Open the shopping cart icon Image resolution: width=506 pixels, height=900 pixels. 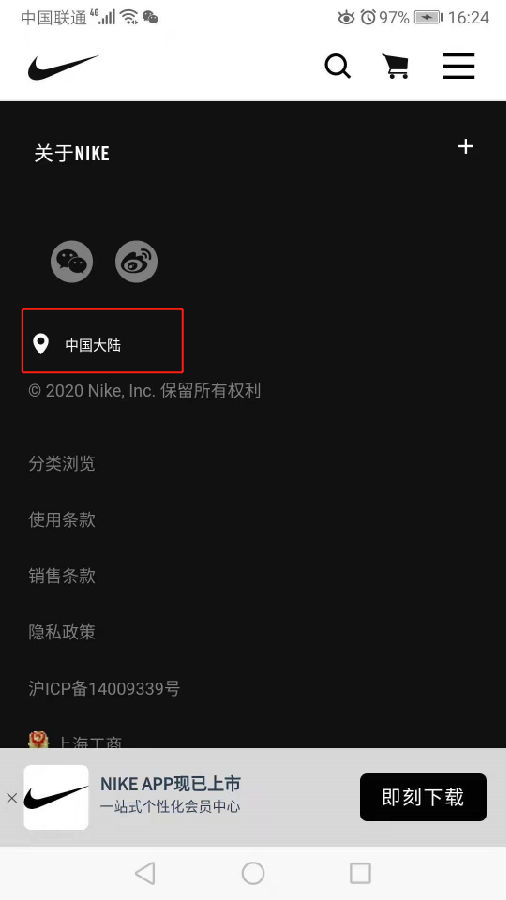(396, 66)
